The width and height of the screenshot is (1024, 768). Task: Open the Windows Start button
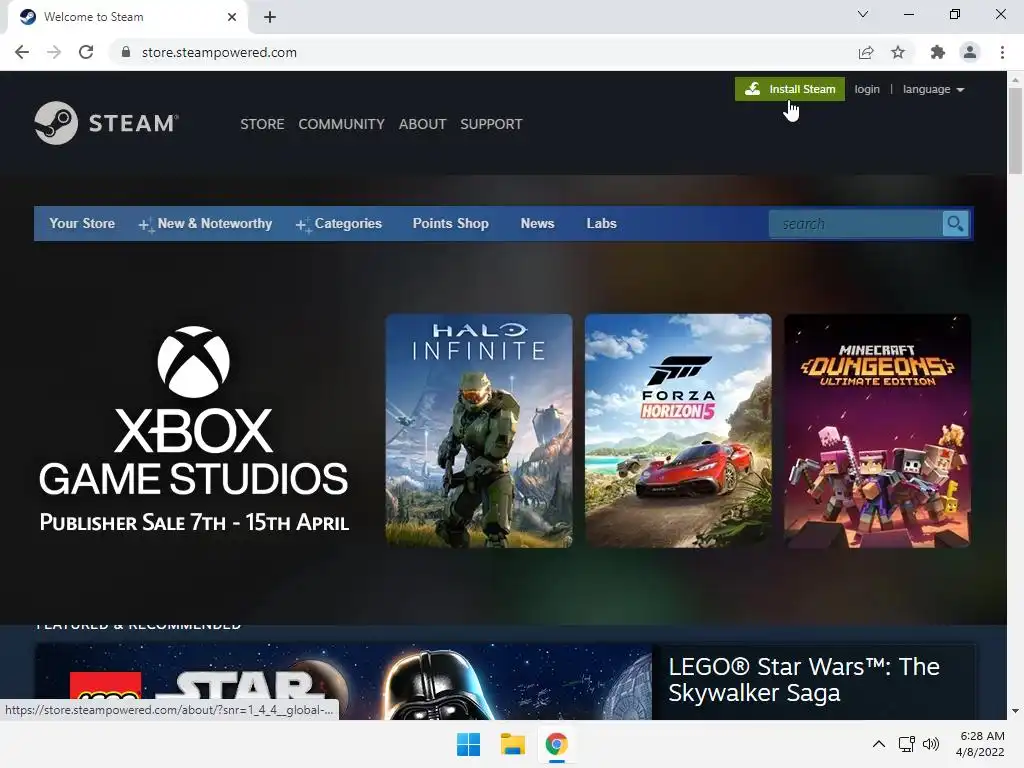point(468,744)
